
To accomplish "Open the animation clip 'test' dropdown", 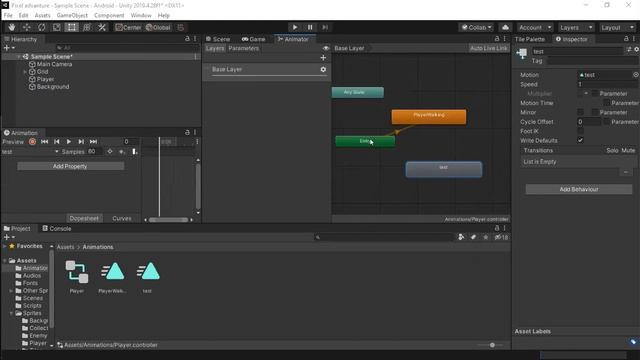I will (31, 152).
